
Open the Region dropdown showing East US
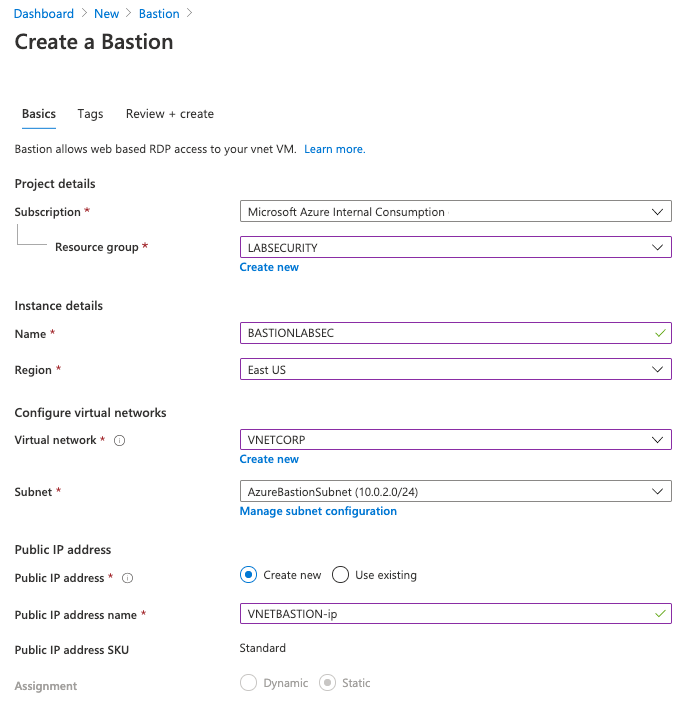click(x=456, y=370)
